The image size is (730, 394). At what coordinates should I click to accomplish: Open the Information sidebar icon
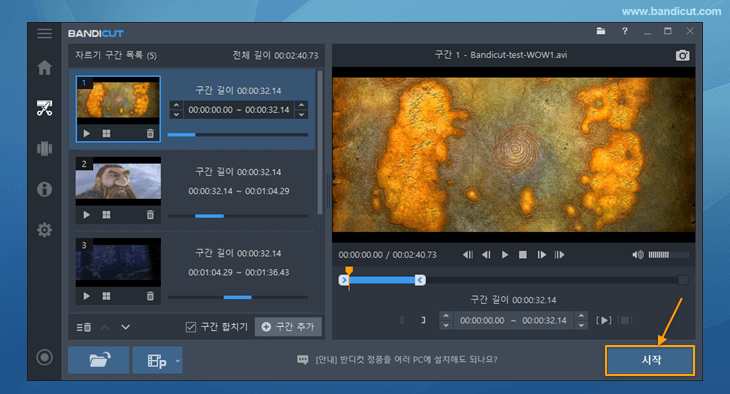(44, 189)
